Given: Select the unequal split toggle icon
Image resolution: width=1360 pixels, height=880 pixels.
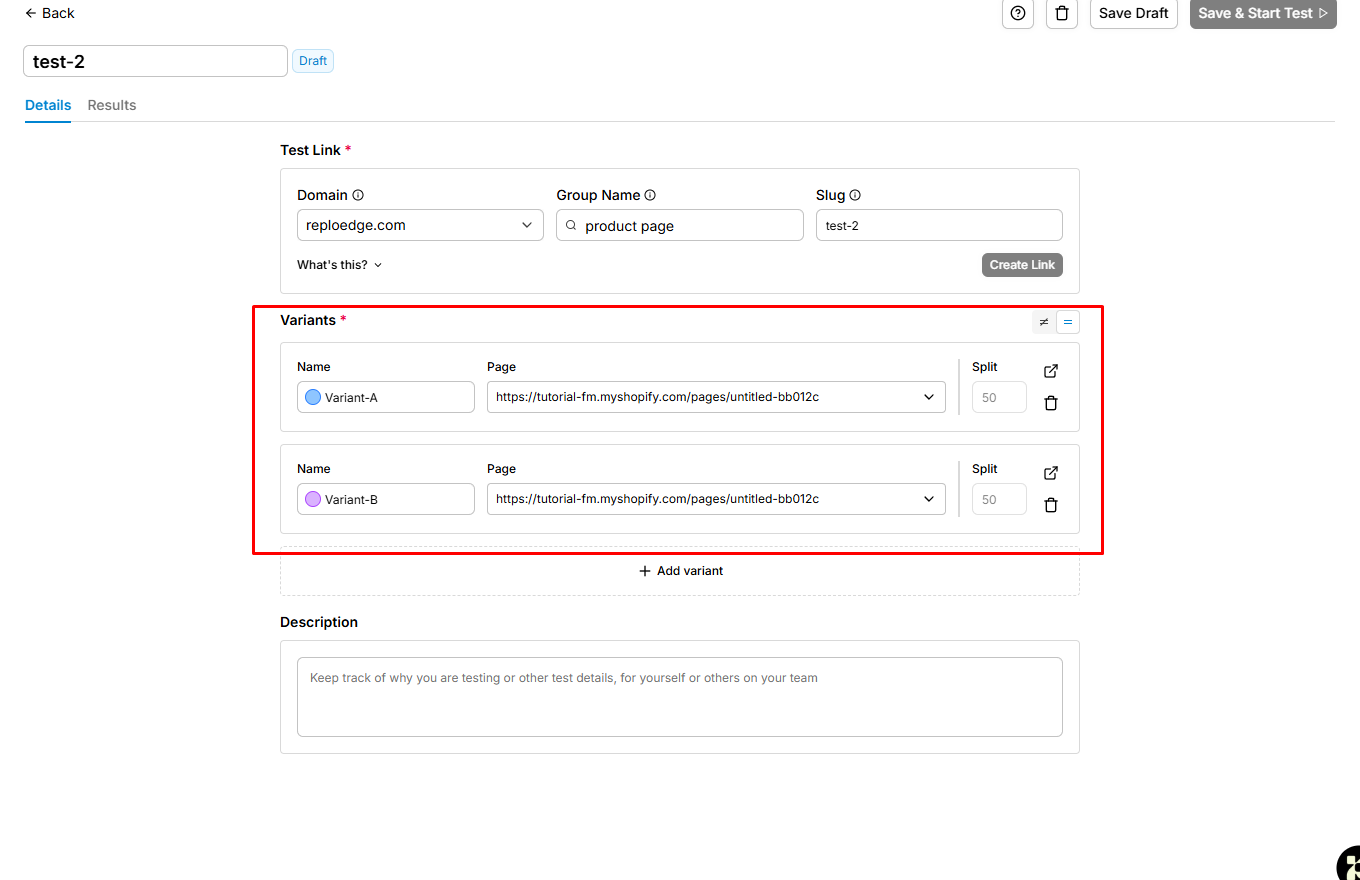Looking at the screenshot, I should pos(1044,322).
